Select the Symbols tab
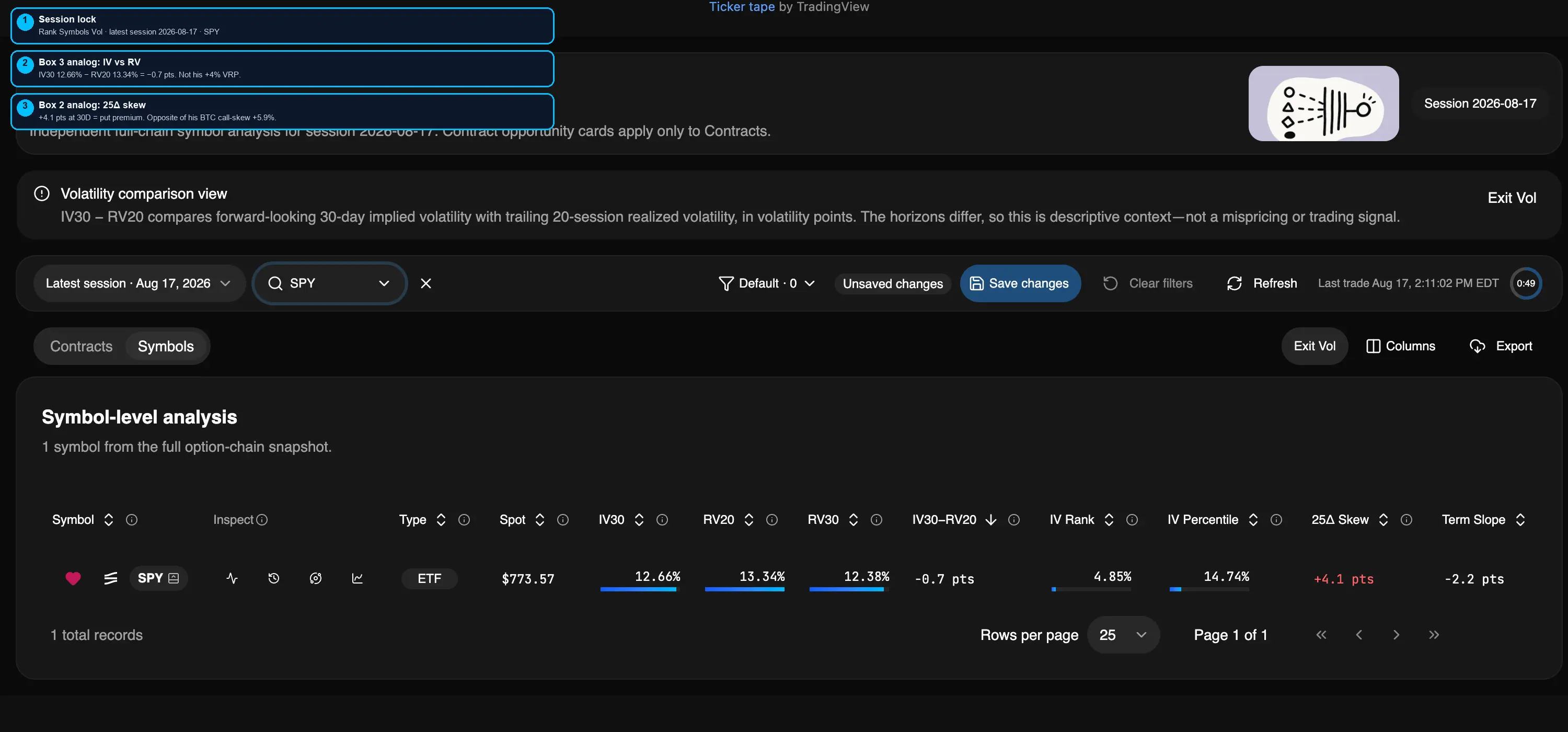The image size is (1568, 732). pos(166,346)
